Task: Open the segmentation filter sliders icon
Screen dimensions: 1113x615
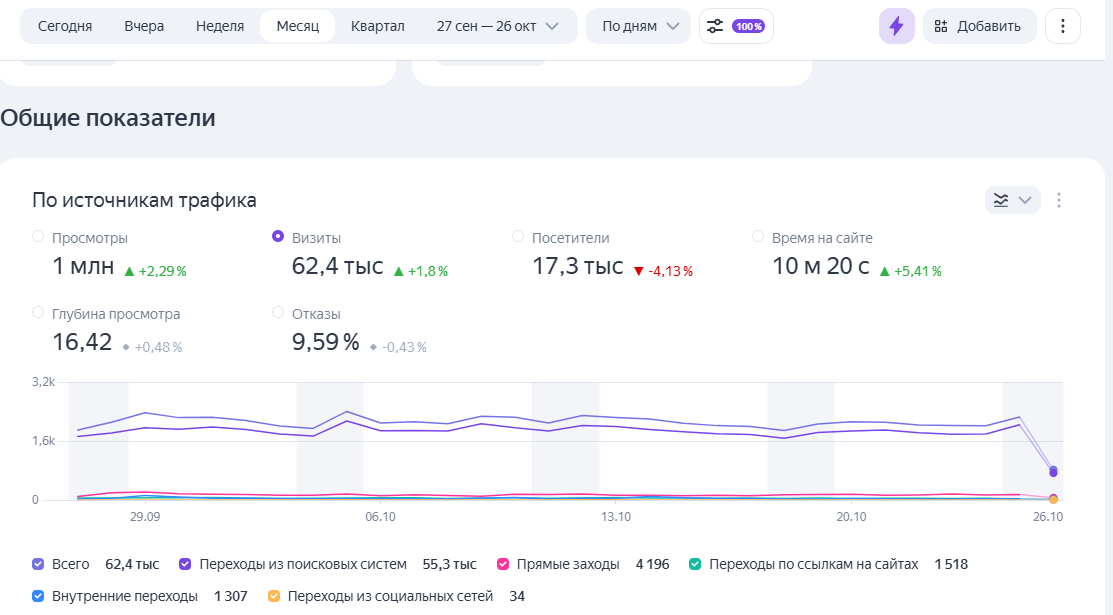Action: pos(715,26)
